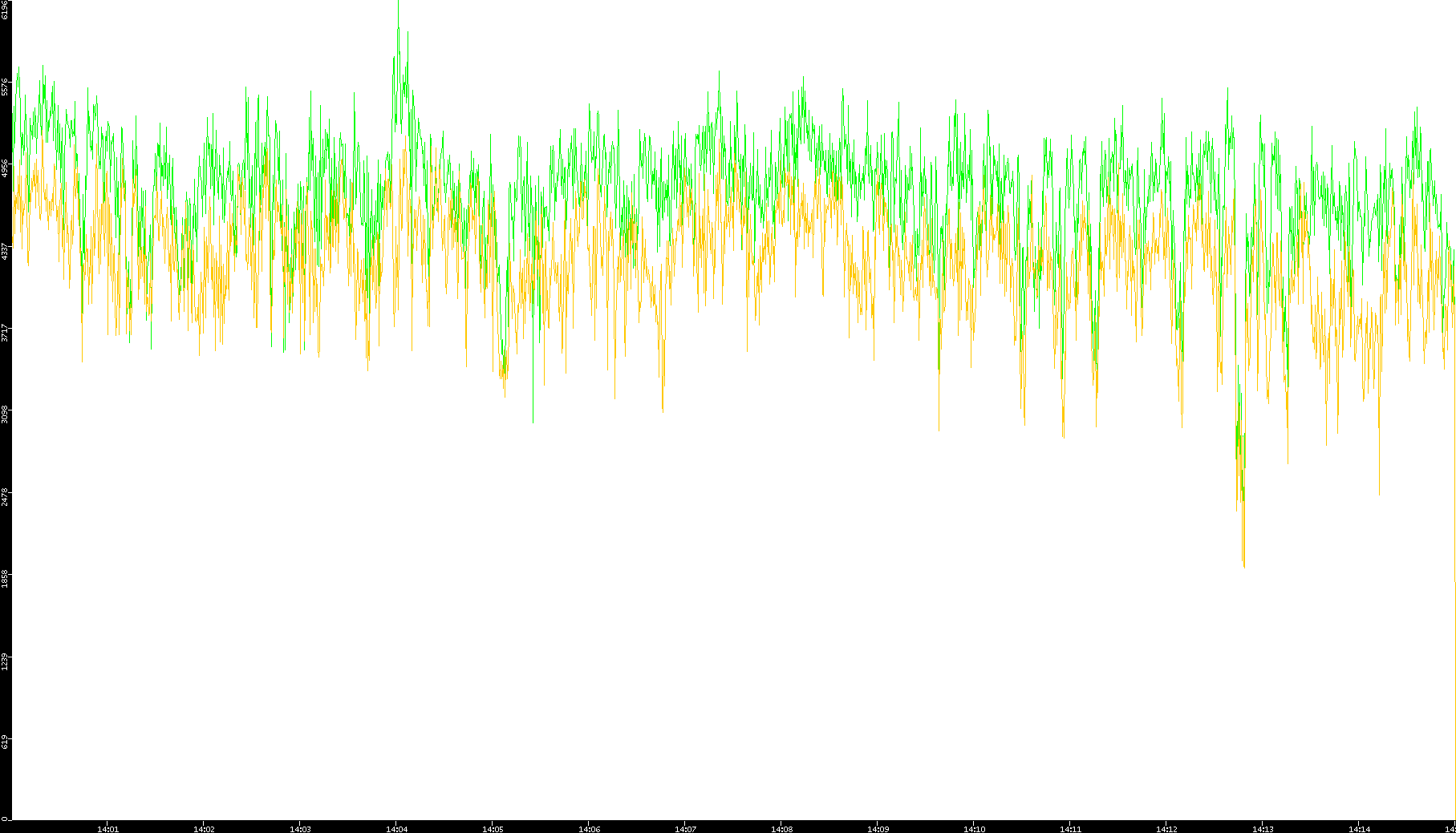Pick the 14:08 tick on the timeline
Image resolution: width=1456 pixels, height=833 pixels.
[781, 828]
